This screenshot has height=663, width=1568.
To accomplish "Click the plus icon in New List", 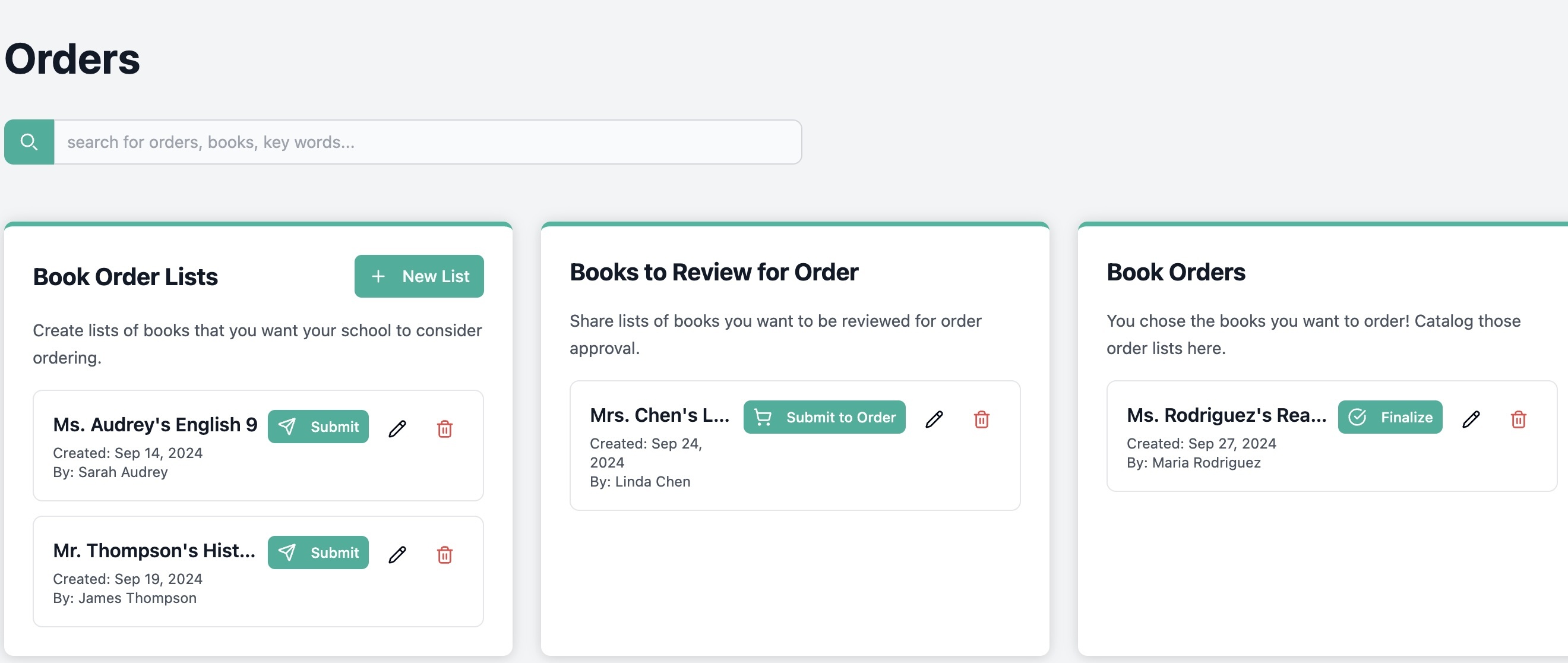I will click(378, 276).
